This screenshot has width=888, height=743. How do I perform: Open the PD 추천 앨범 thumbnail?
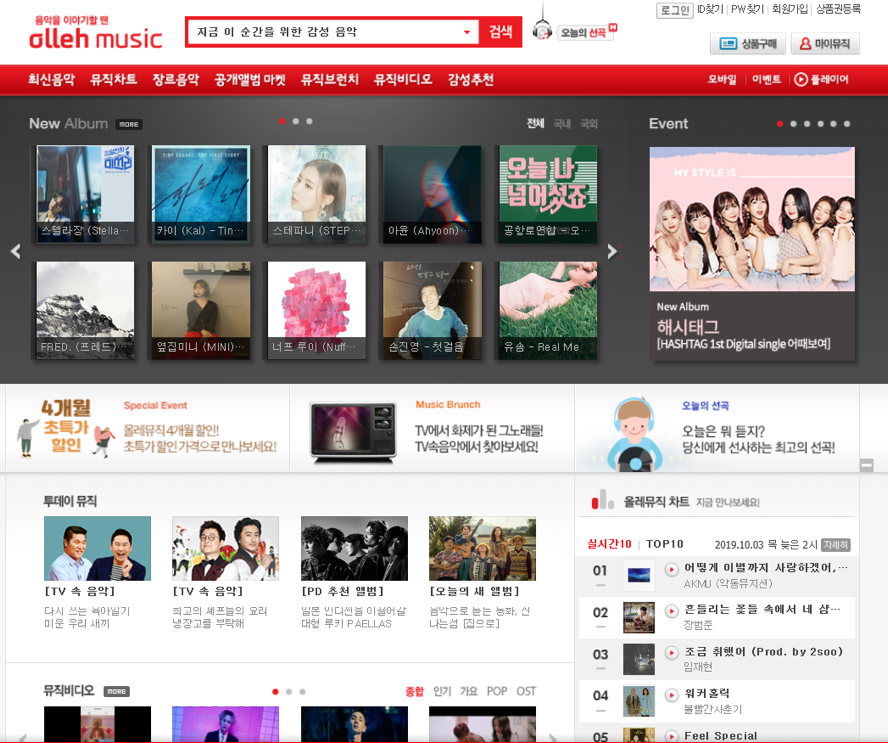point(354,548)
